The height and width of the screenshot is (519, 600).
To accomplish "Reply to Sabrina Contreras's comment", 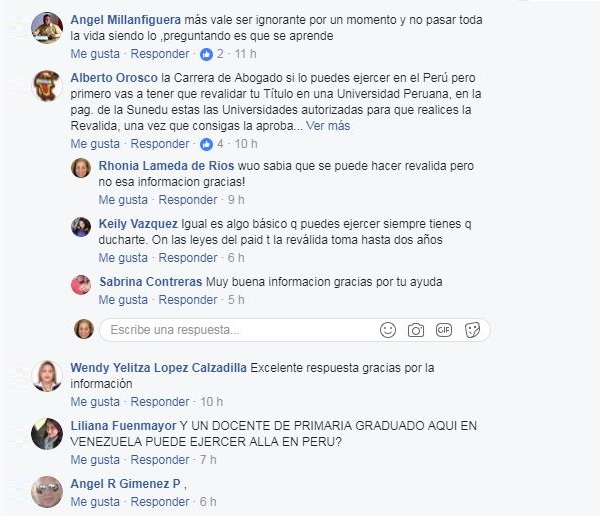I will (x=188, y=300).
